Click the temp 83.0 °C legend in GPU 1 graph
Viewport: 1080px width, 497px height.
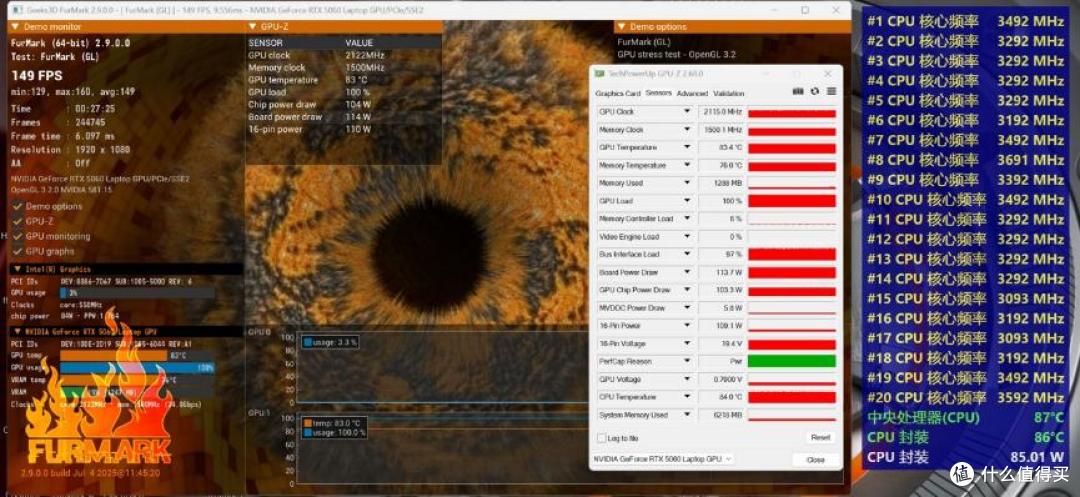332,423
